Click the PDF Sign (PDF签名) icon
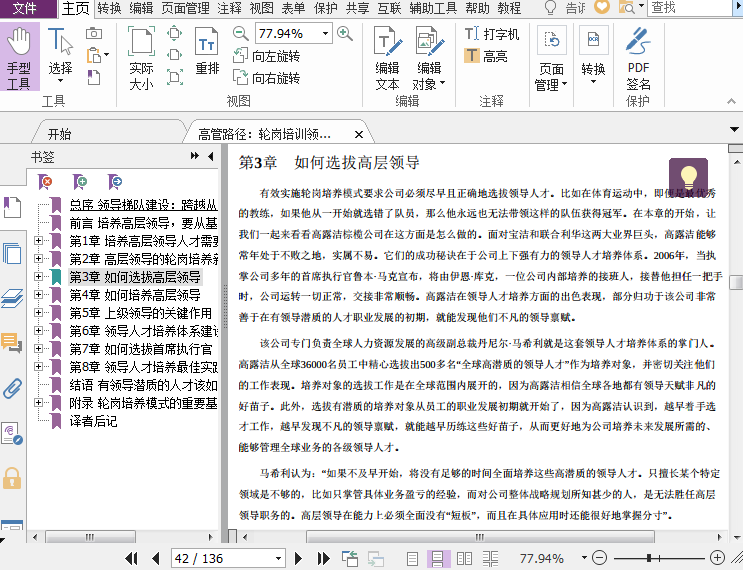 (x=638, y=58)
